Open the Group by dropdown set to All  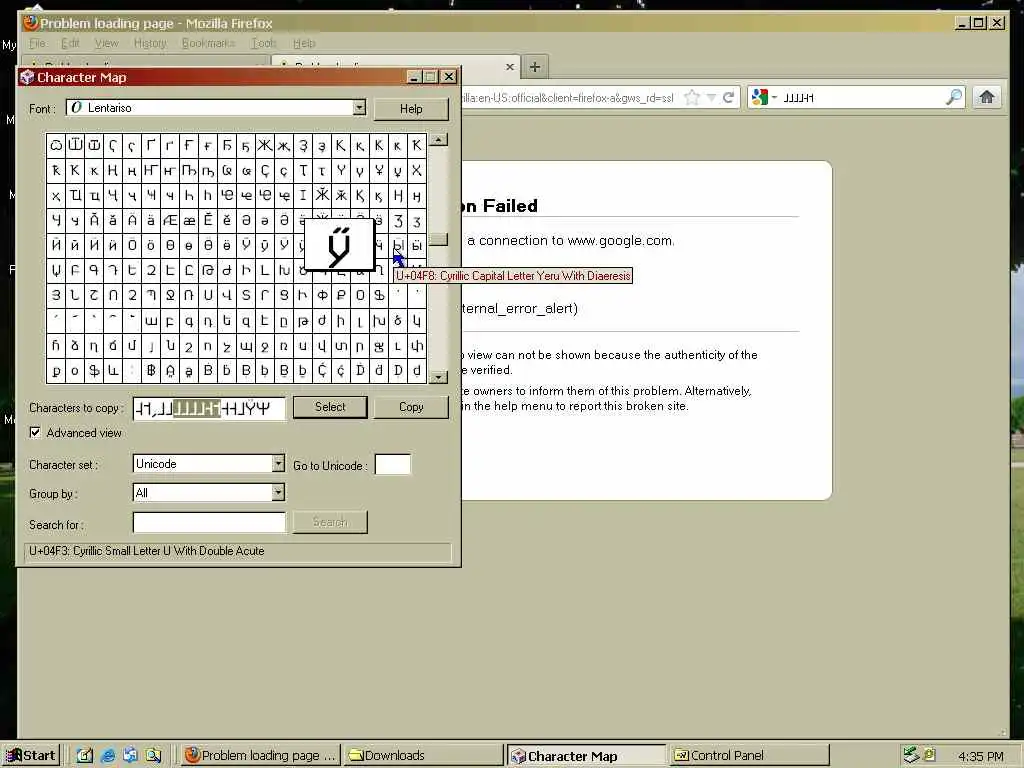point(278,492)
